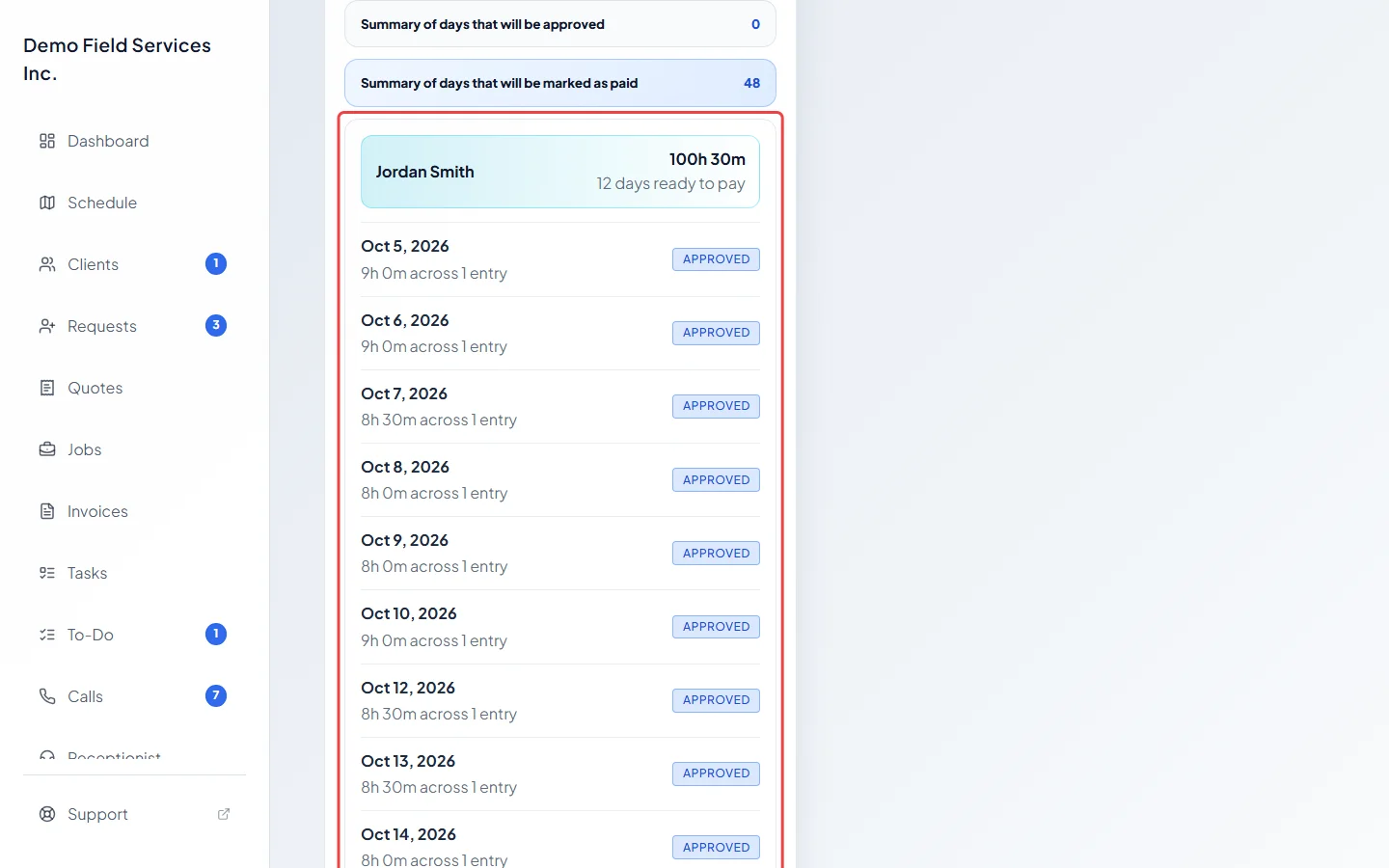The width and height of the screenshot is (1389, 868).
Task: Click the Quotes document icon
Action: 47,388
